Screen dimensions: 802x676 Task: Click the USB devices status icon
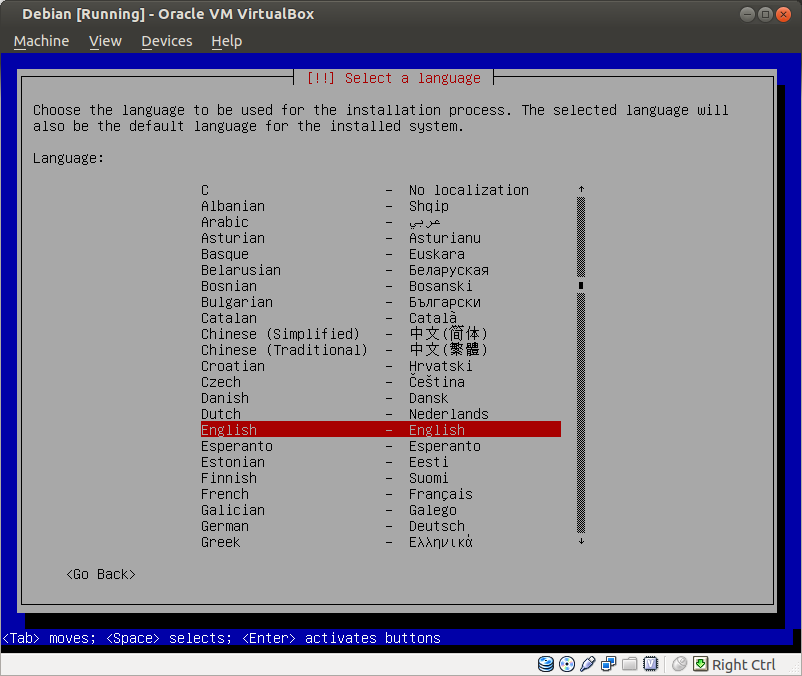tap(588, 664)
